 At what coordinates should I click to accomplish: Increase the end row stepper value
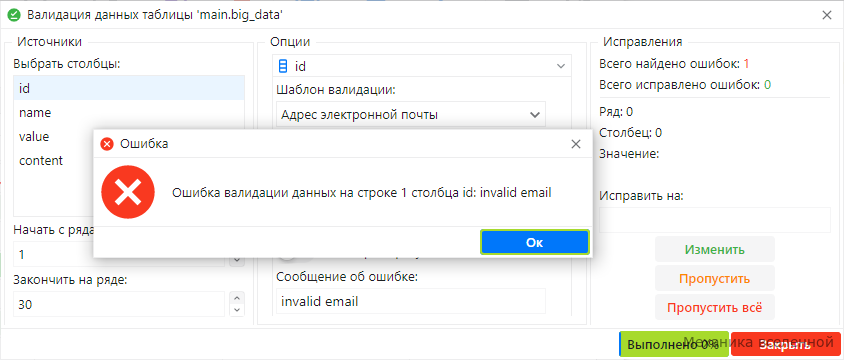237,298
